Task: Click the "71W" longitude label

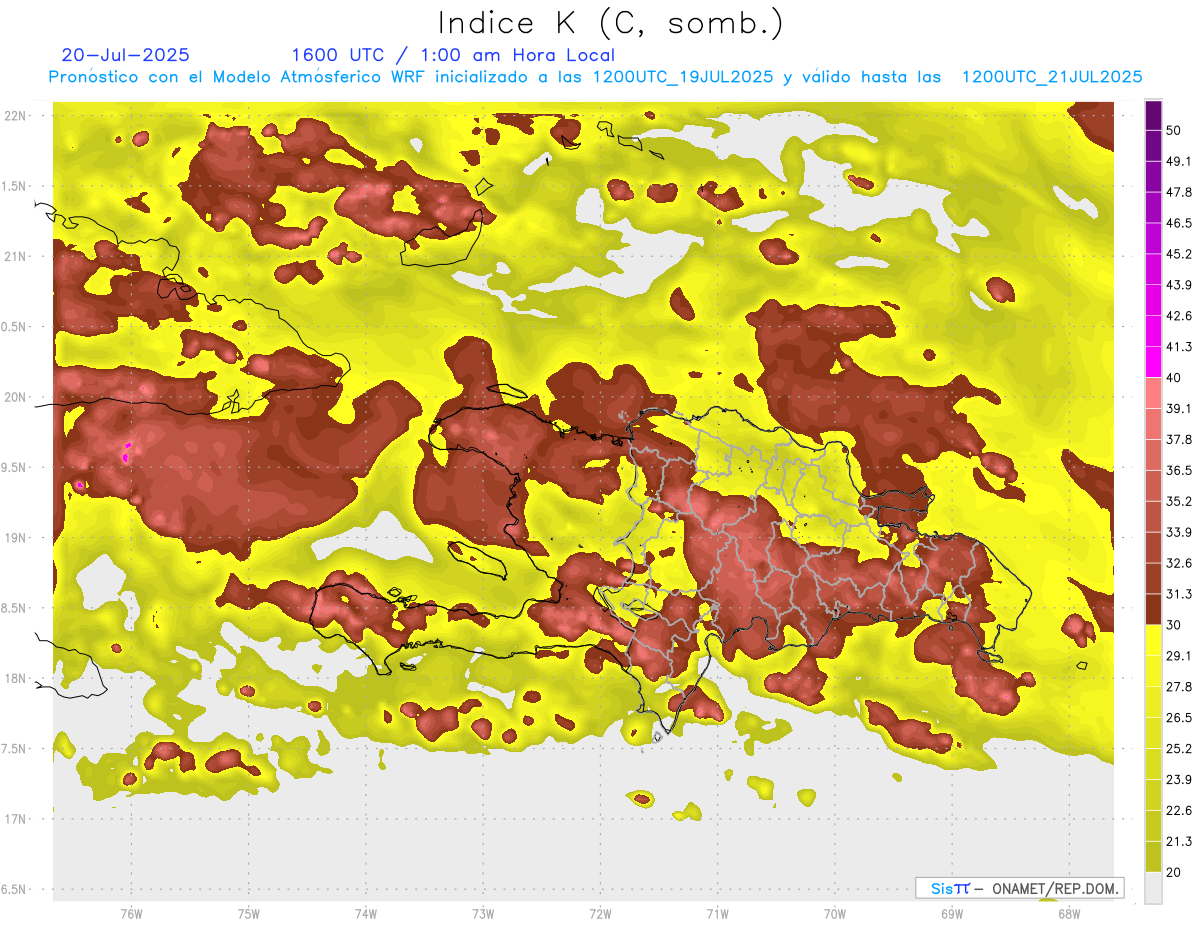Action: (717, 914)
